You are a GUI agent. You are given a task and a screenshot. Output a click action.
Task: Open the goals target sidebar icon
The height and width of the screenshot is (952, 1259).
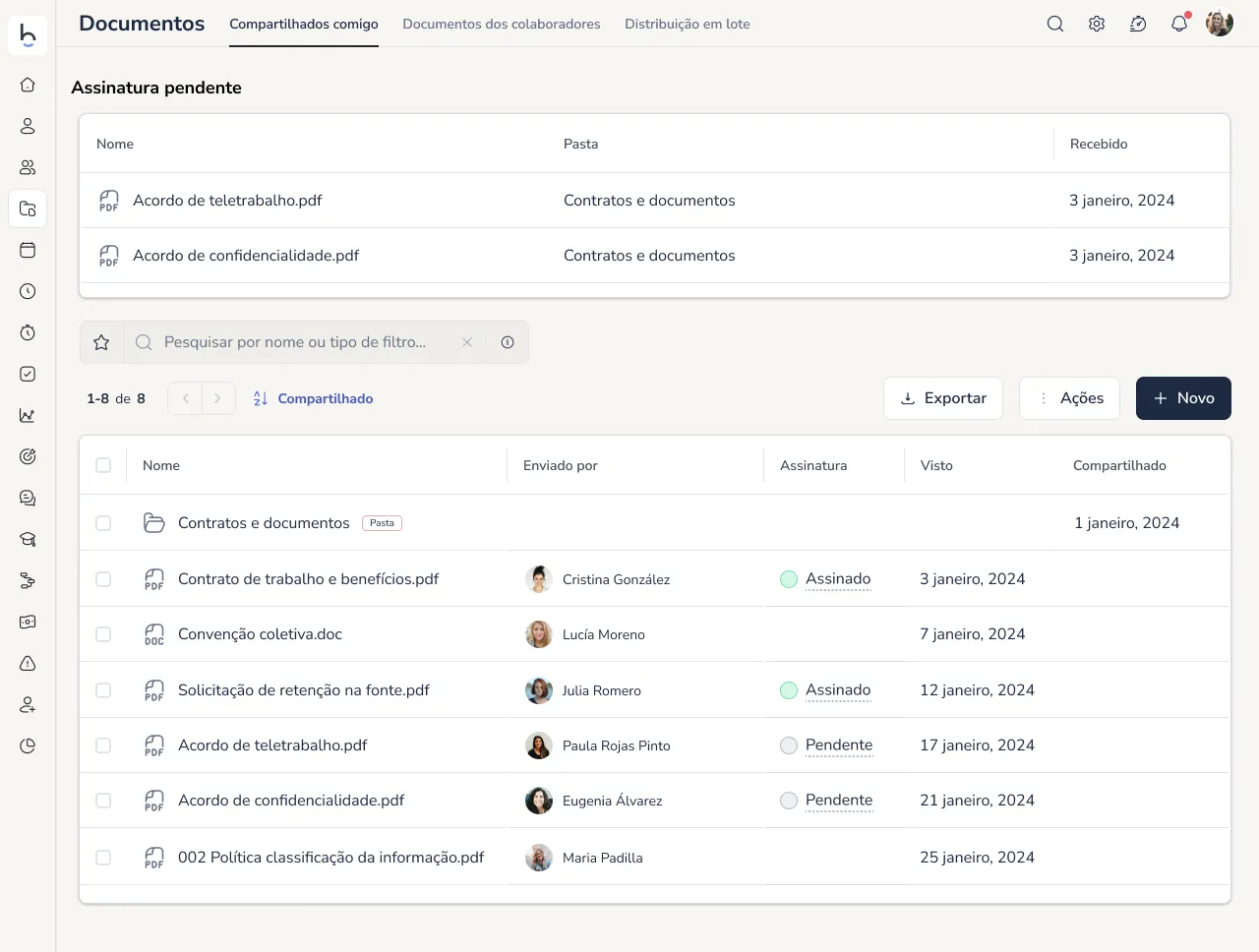[x=28, y=456]
